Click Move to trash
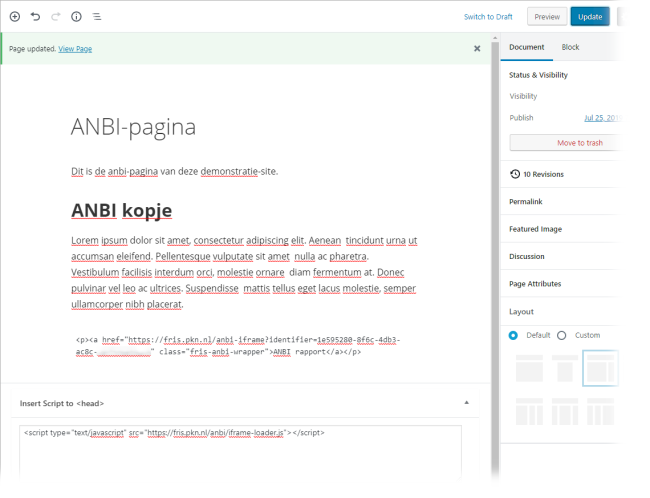The height and width of the screenshot is (498, 650). click(580, 143)
